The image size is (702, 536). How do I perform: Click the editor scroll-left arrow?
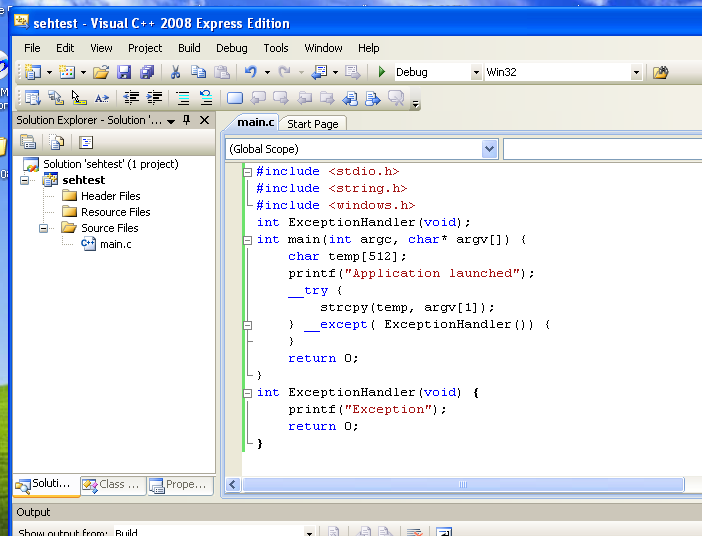click(232, 484)
